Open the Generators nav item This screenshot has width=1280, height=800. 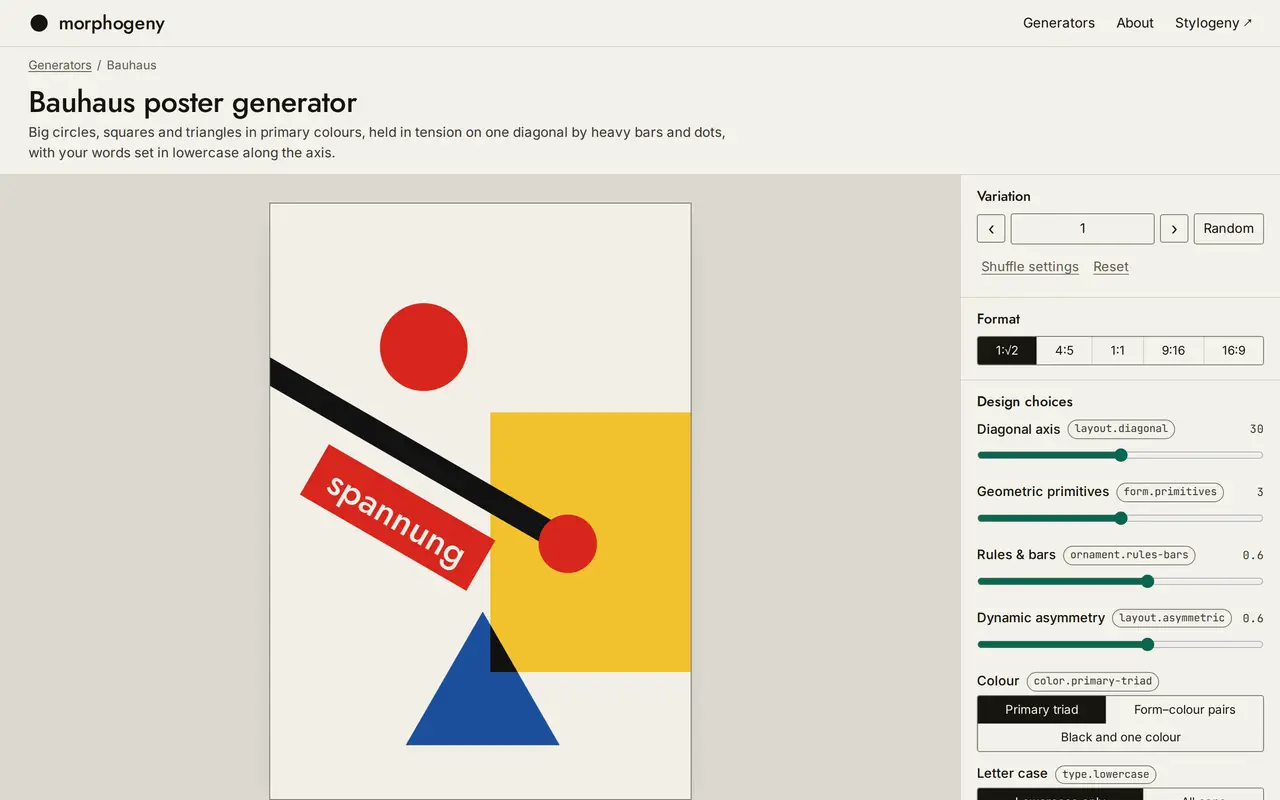1059,23
